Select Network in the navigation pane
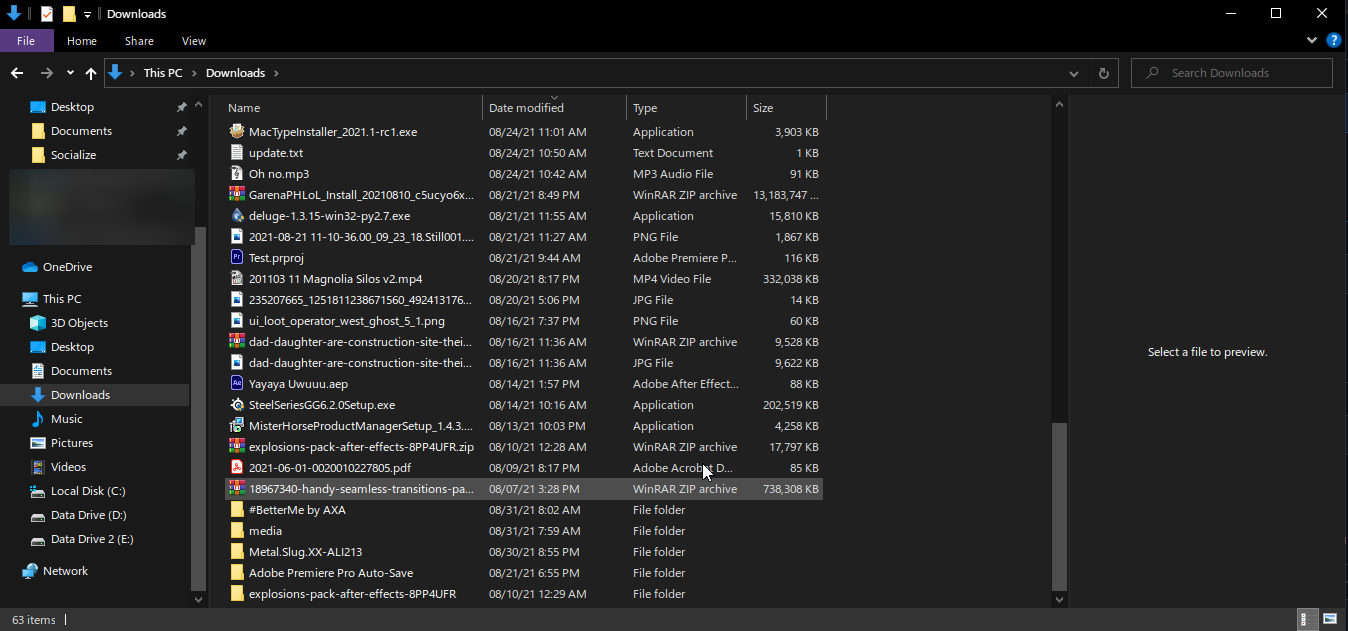1348x631 pixels. pyautogui.click(x=63, y=570)
